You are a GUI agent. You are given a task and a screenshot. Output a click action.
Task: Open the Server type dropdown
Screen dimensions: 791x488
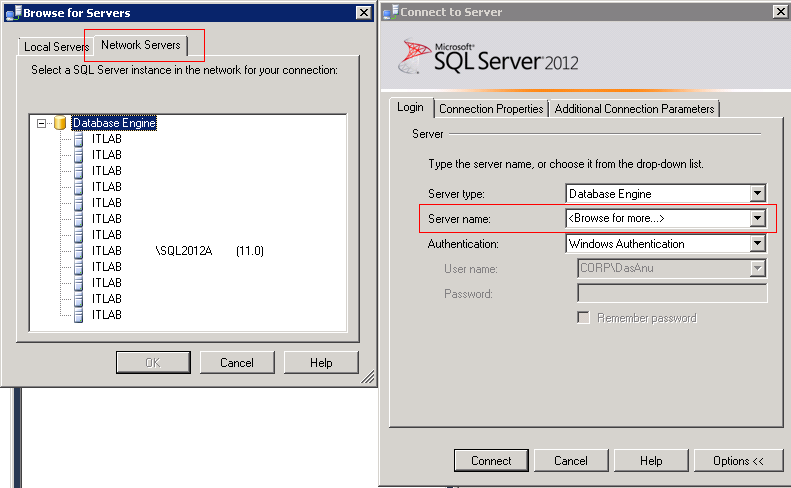[757, 193]
